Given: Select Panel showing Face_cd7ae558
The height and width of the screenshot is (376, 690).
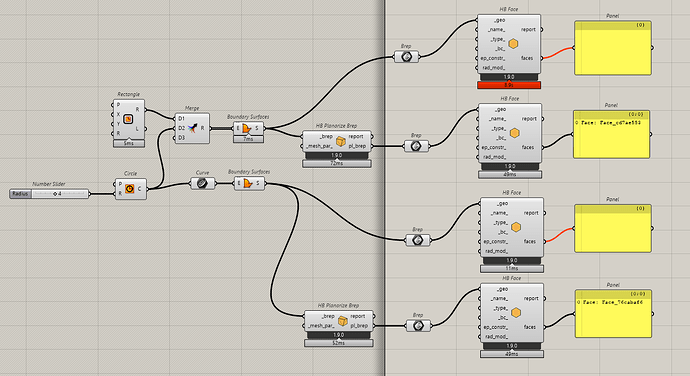Looking at the screenshot, I should 611,134.
